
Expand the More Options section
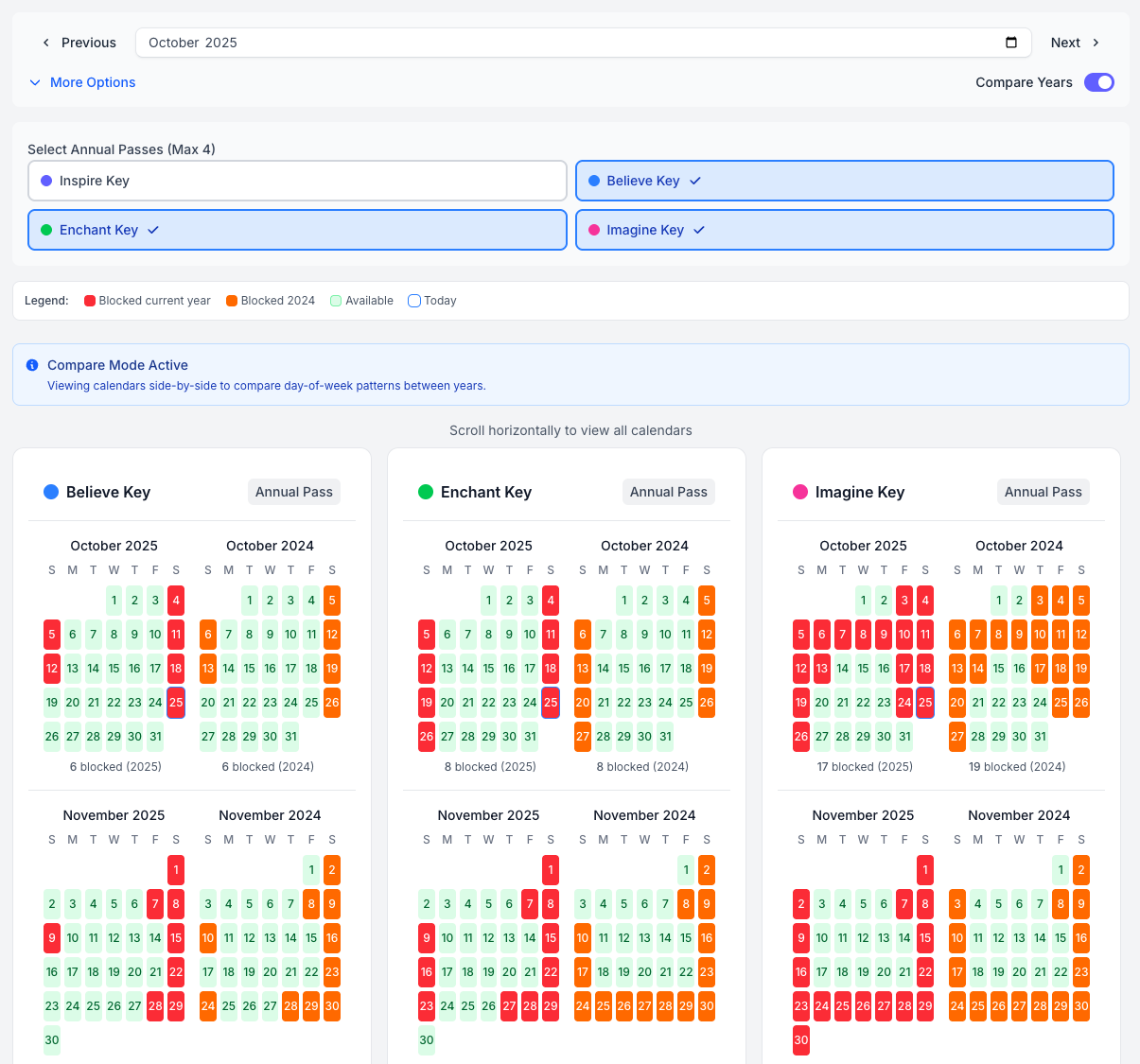point(82,82)
